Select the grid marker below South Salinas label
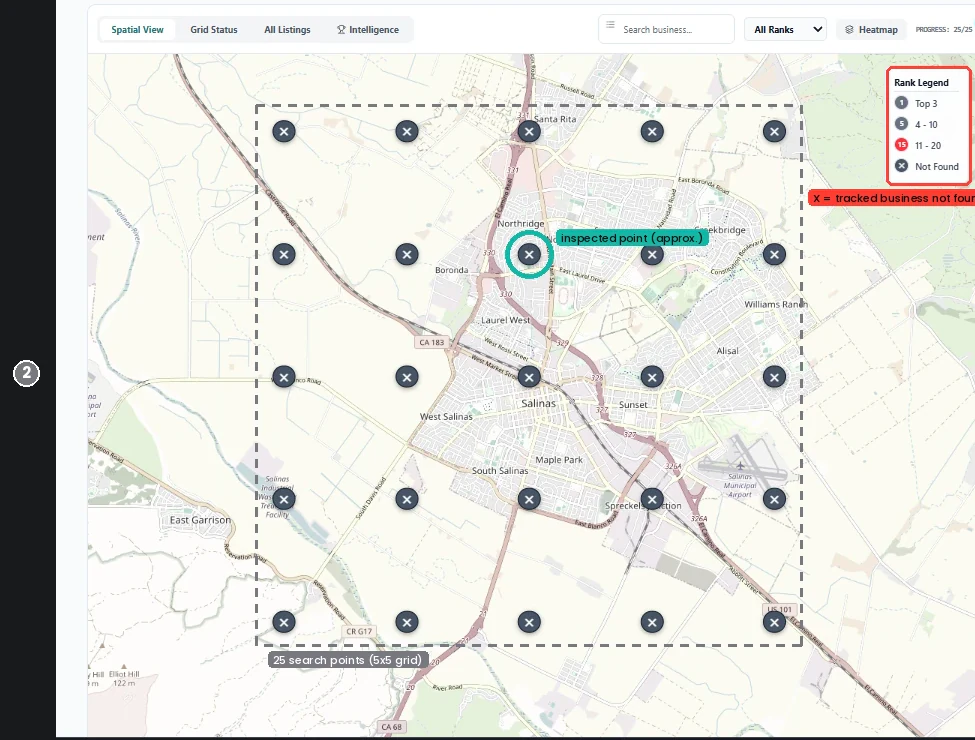Viewport: 975px width, 740px height. click(x=529, y=499)
